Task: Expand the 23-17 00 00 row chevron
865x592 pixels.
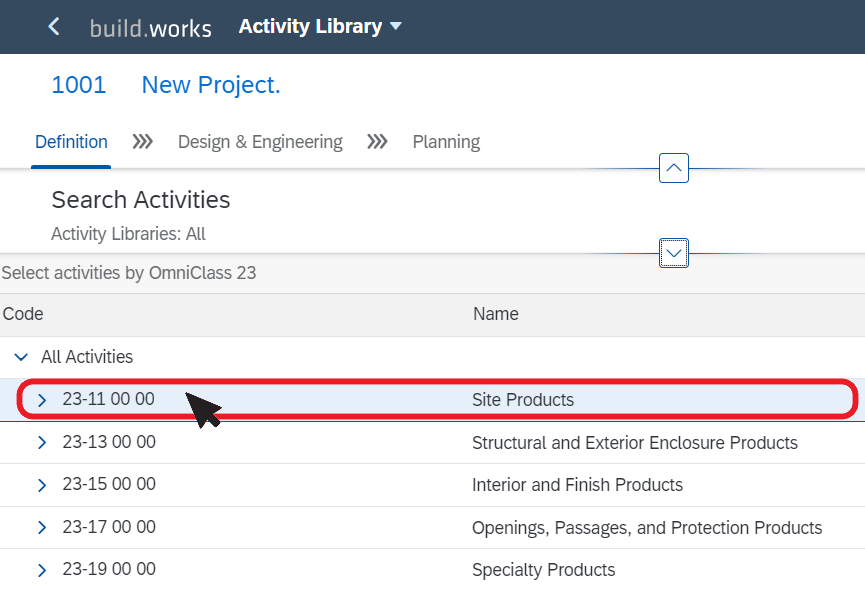Action: point(42,527)
